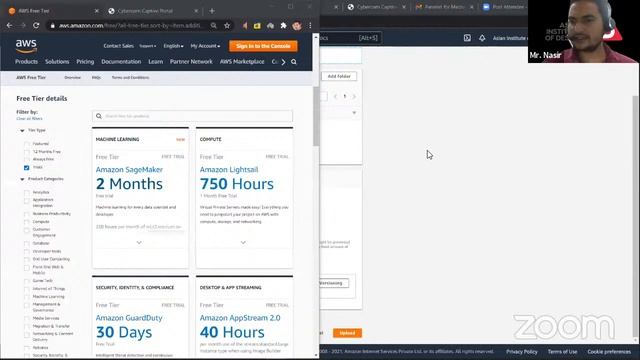
Task: Click the free tier products search field
Action: pos(192,116)
